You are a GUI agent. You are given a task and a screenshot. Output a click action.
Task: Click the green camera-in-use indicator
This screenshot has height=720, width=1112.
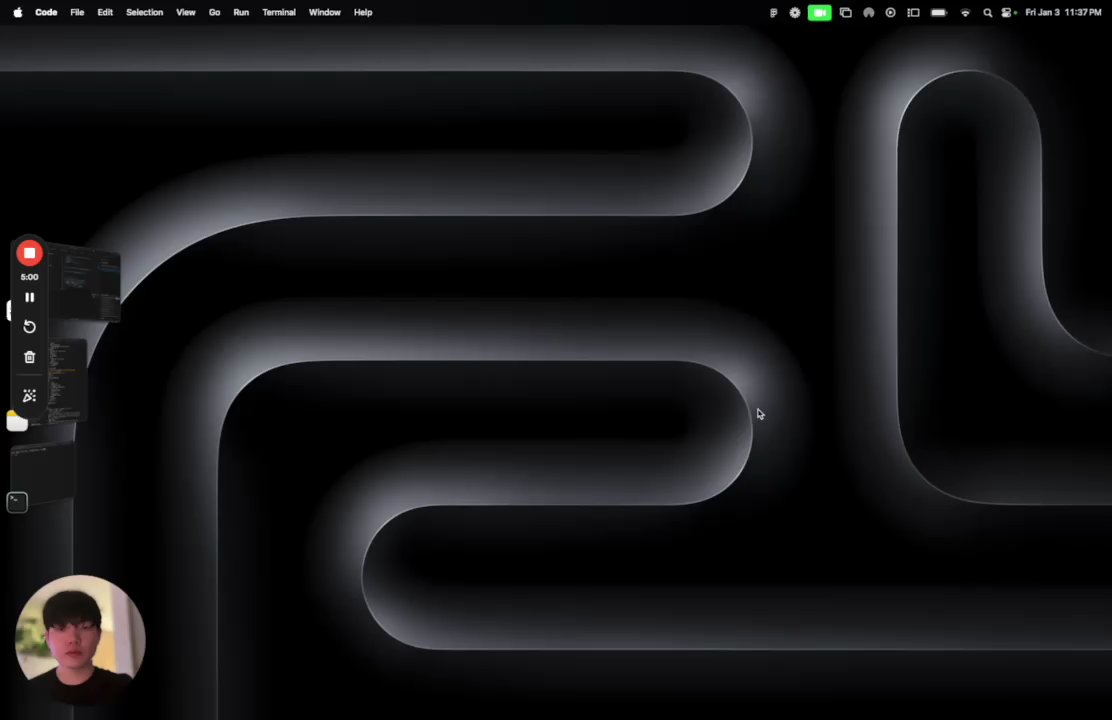point(820,13)
